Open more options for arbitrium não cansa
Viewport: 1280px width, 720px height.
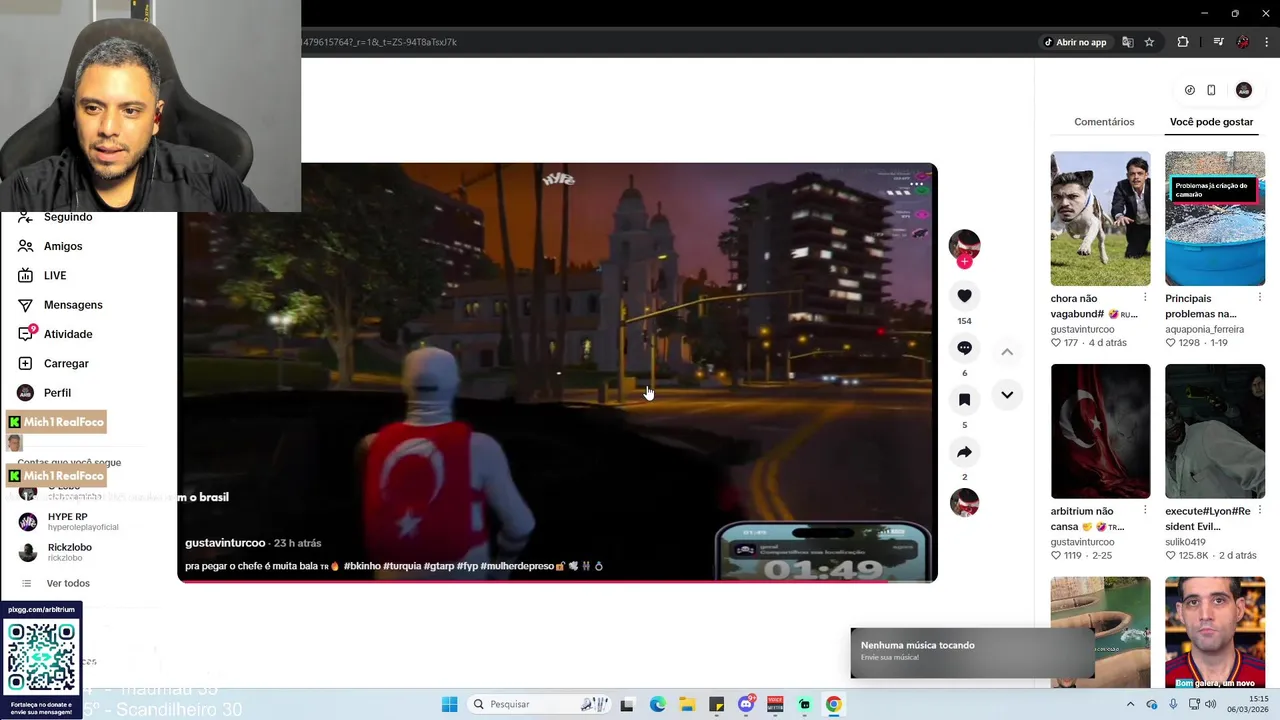point(1145,511)
